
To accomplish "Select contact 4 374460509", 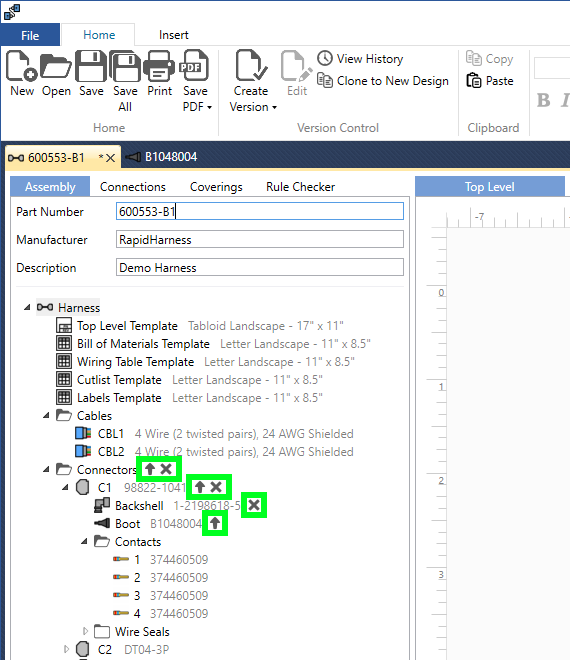I will click(x=160, y=614).
